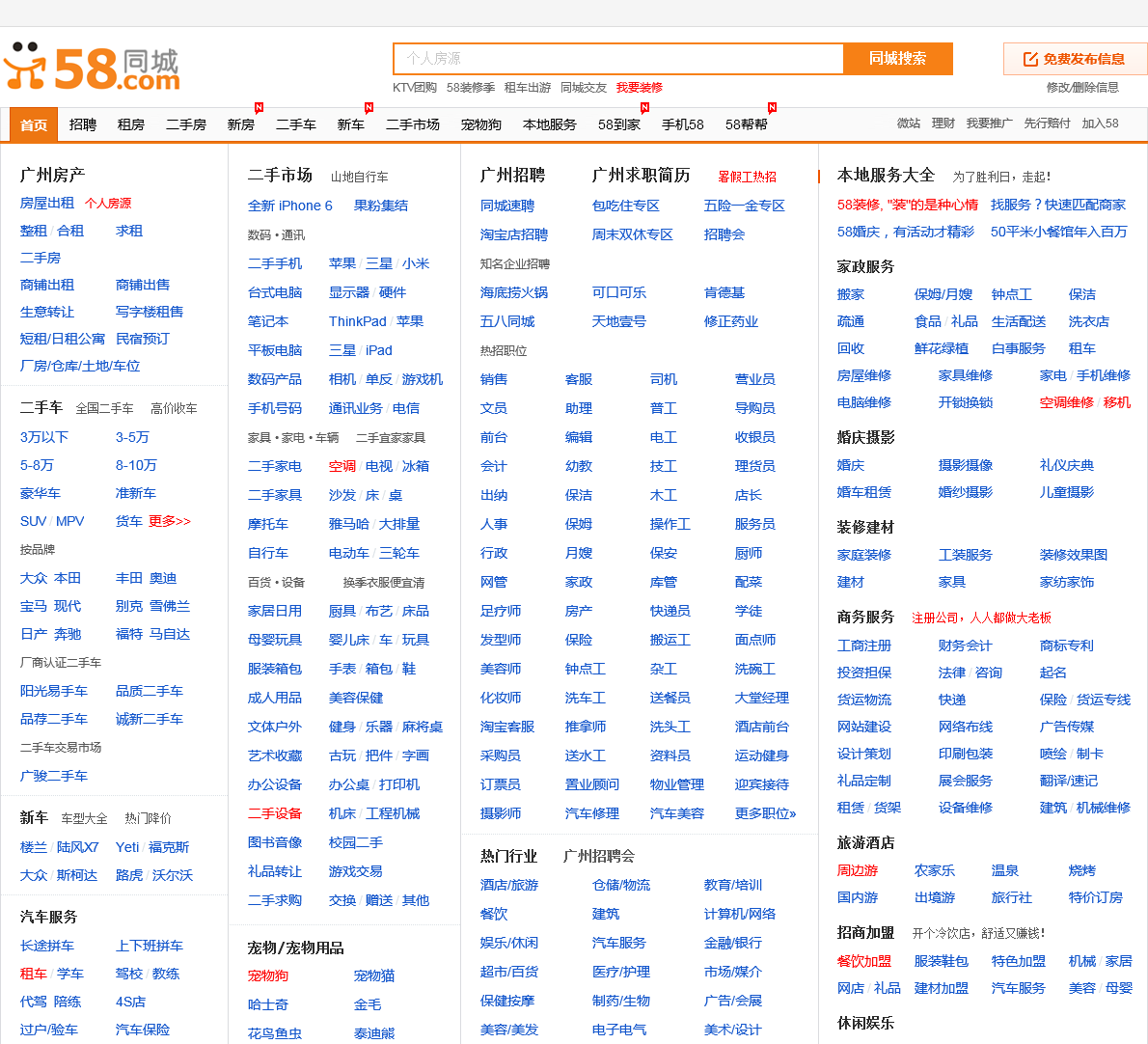Click the 我要装修 hot search link
The image size is (1148, 1044).
click(640, 87)
